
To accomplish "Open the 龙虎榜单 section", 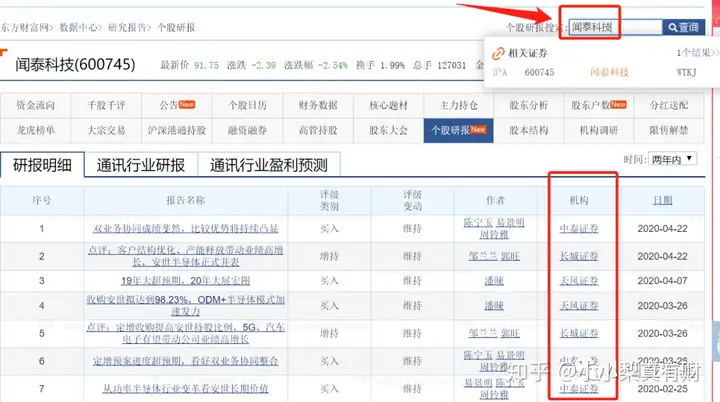I will pos(35,130).
